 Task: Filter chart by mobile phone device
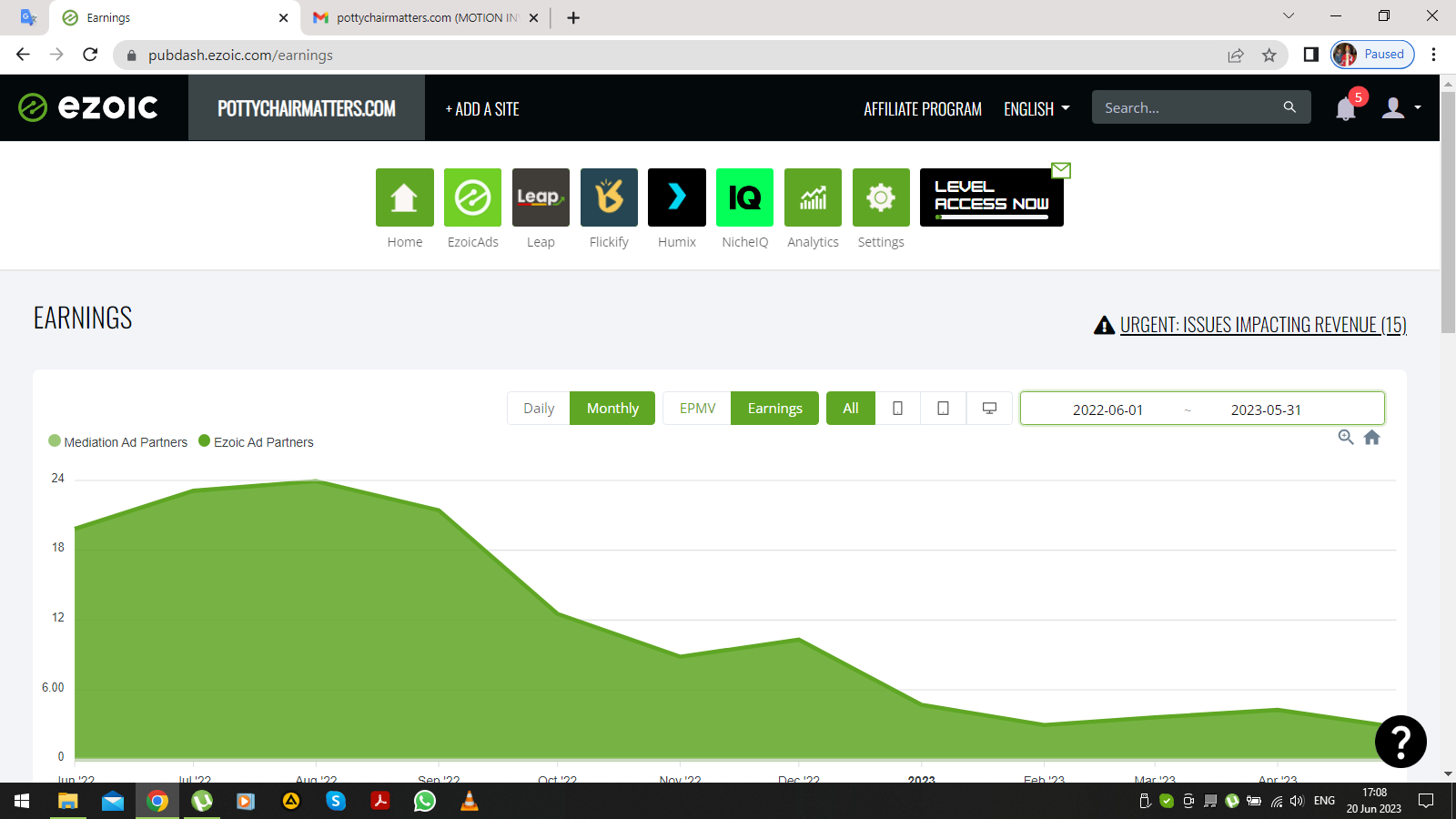[x=897, y=409]
